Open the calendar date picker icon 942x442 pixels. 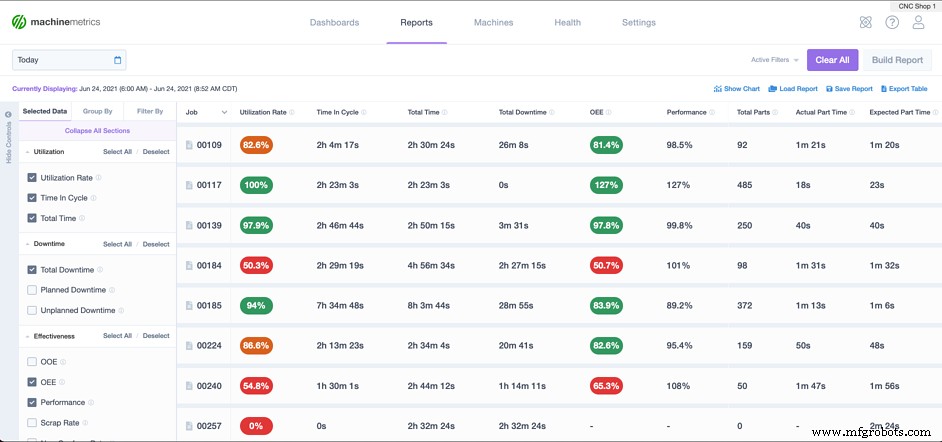118,60
